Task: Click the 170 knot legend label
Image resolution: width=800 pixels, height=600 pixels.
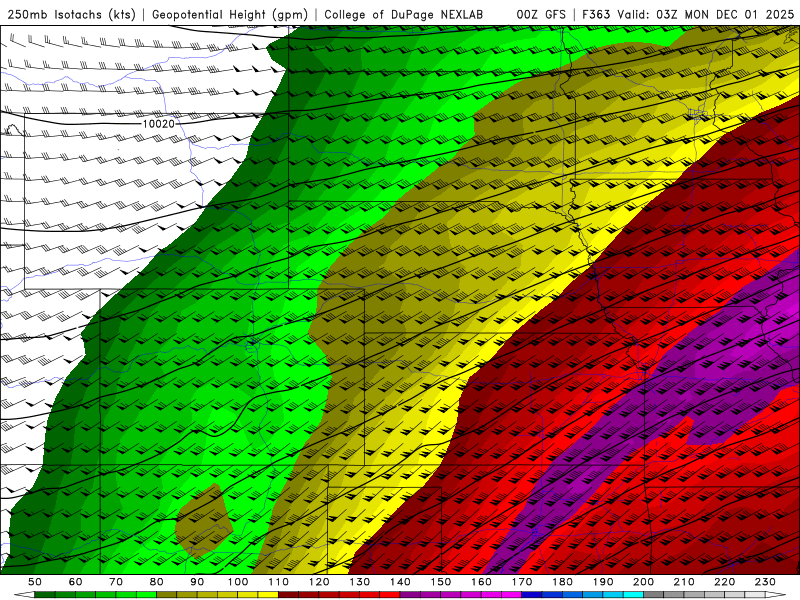Action: pyautogui.click(x=522, y=582)
